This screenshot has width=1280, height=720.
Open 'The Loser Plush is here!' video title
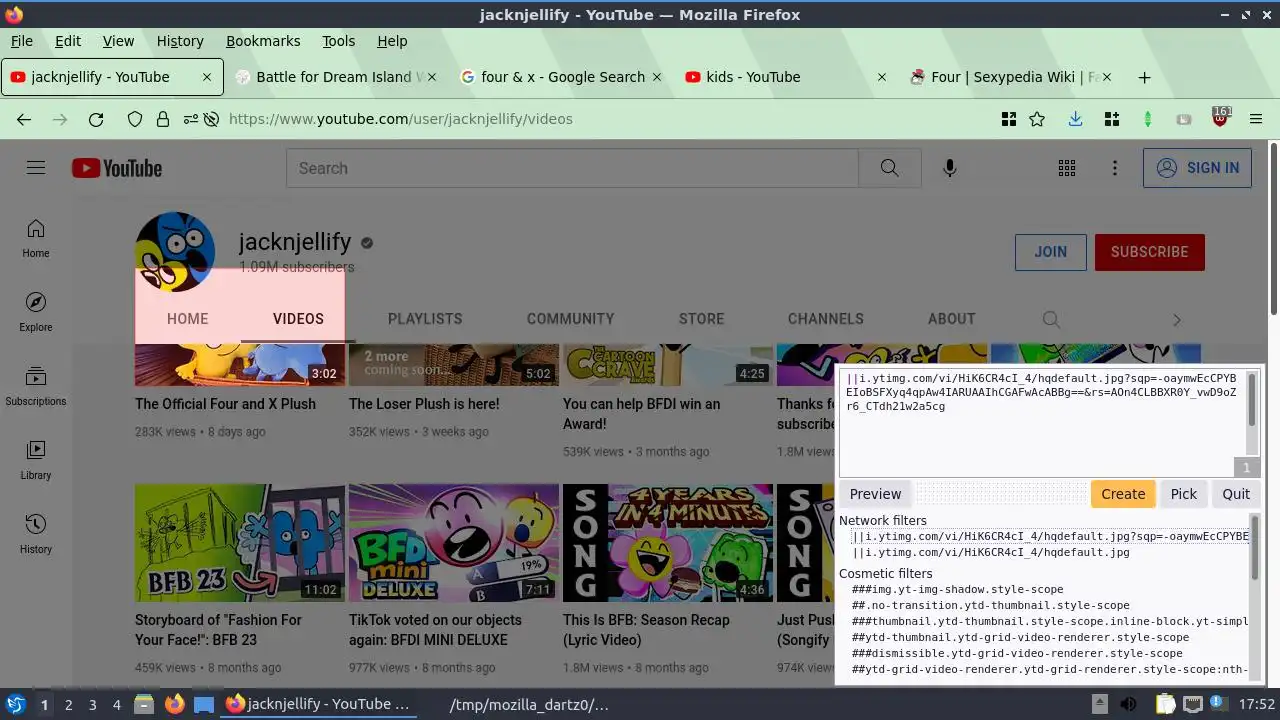(424, 404)
